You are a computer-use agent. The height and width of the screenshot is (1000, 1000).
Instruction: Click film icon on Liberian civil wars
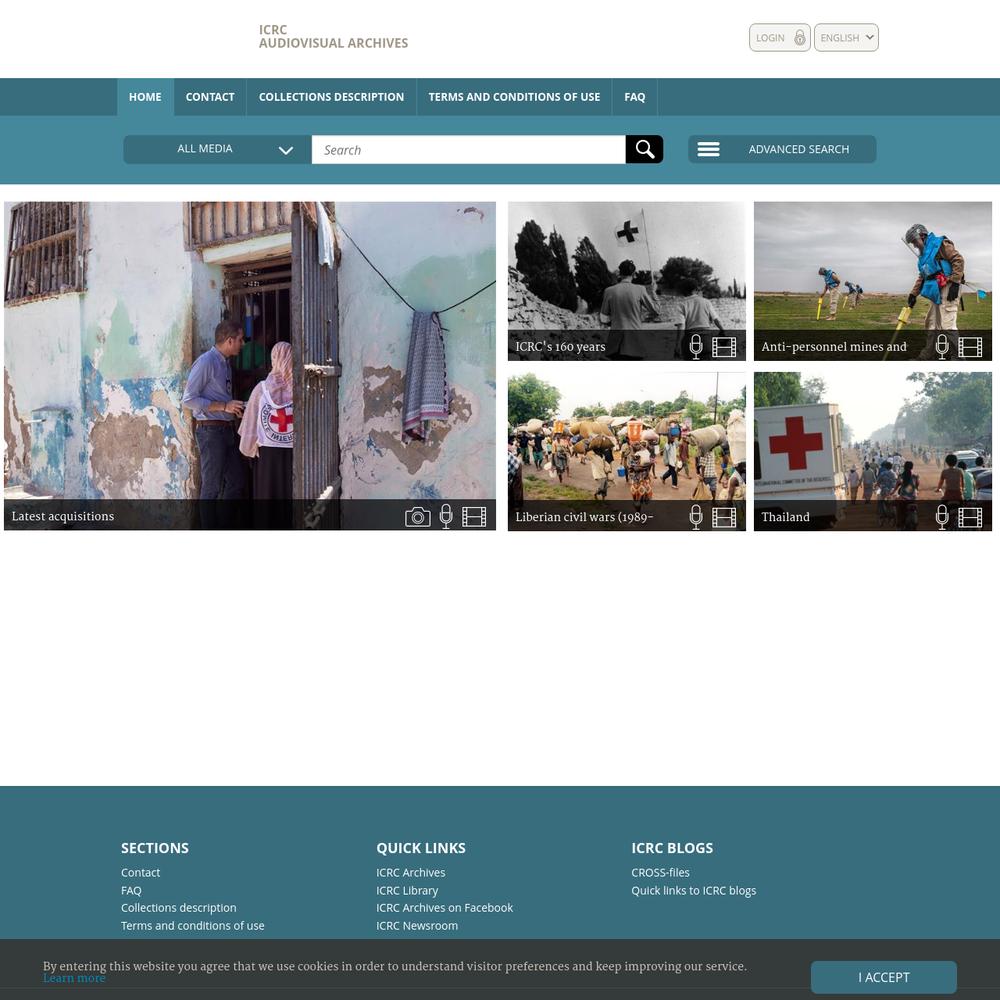pos(724,517)
